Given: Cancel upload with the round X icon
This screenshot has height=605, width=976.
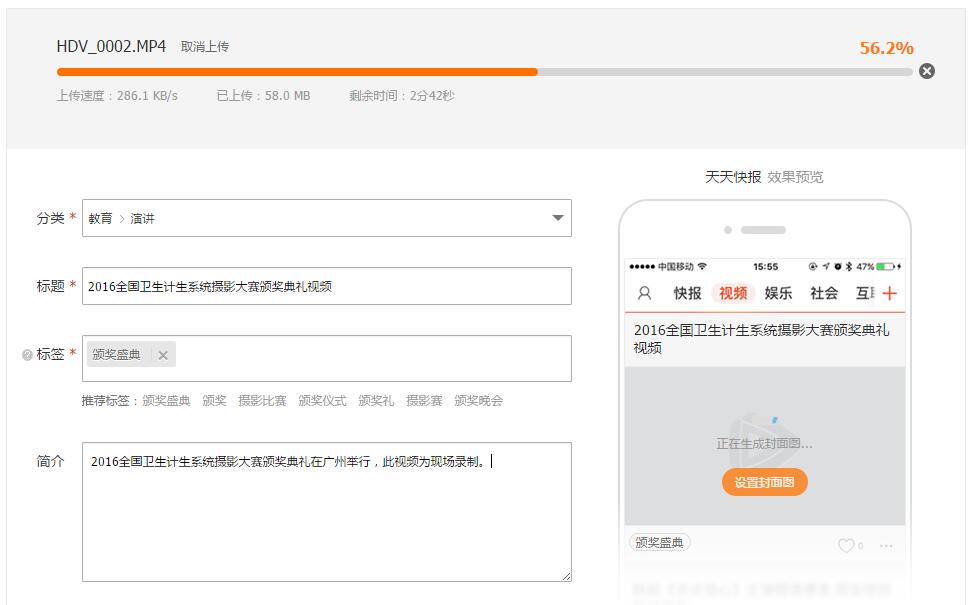Looking at the screenshot, I should (x=927, y=71).
